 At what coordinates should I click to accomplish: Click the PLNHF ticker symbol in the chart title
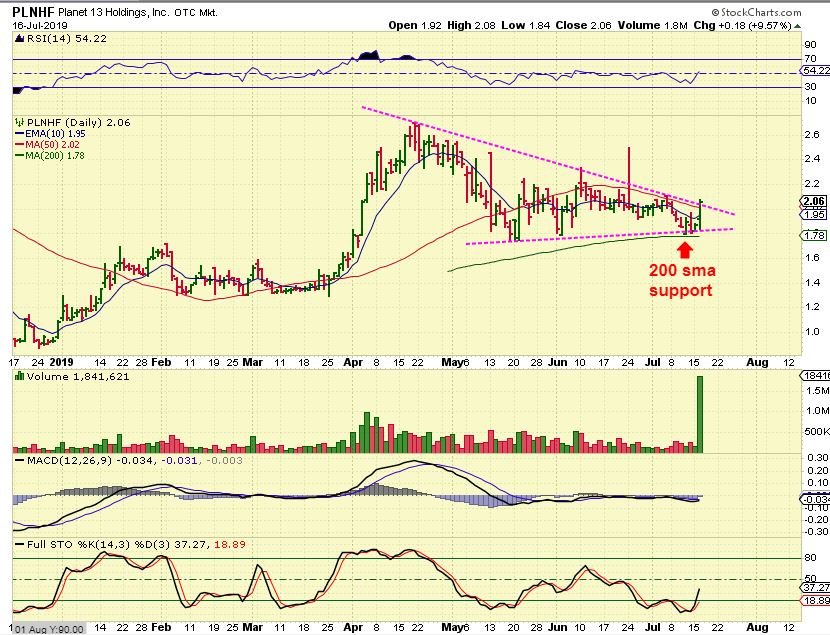click(x=33, y=12)
